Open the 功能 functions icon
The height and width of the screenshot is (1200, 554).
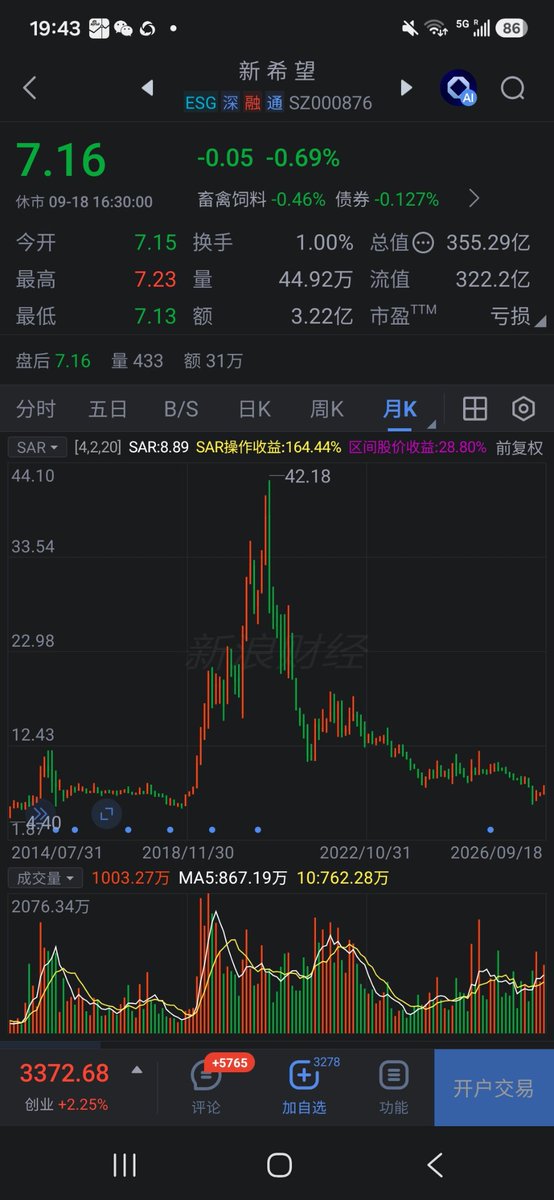tap(394, 1076)
